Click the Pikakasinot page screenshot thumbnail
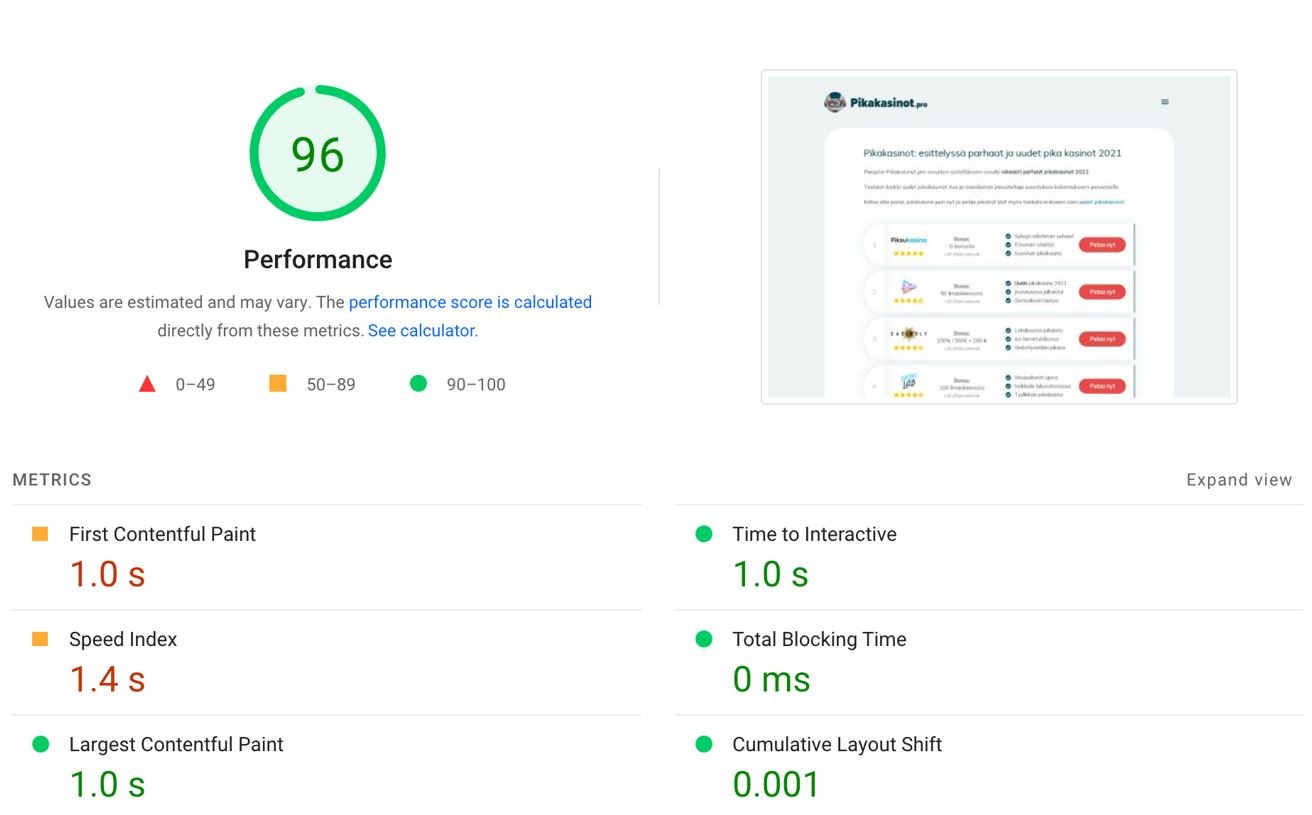This screenshot has width=1312, height=815. pyautogui.click(x=998, y=237)
